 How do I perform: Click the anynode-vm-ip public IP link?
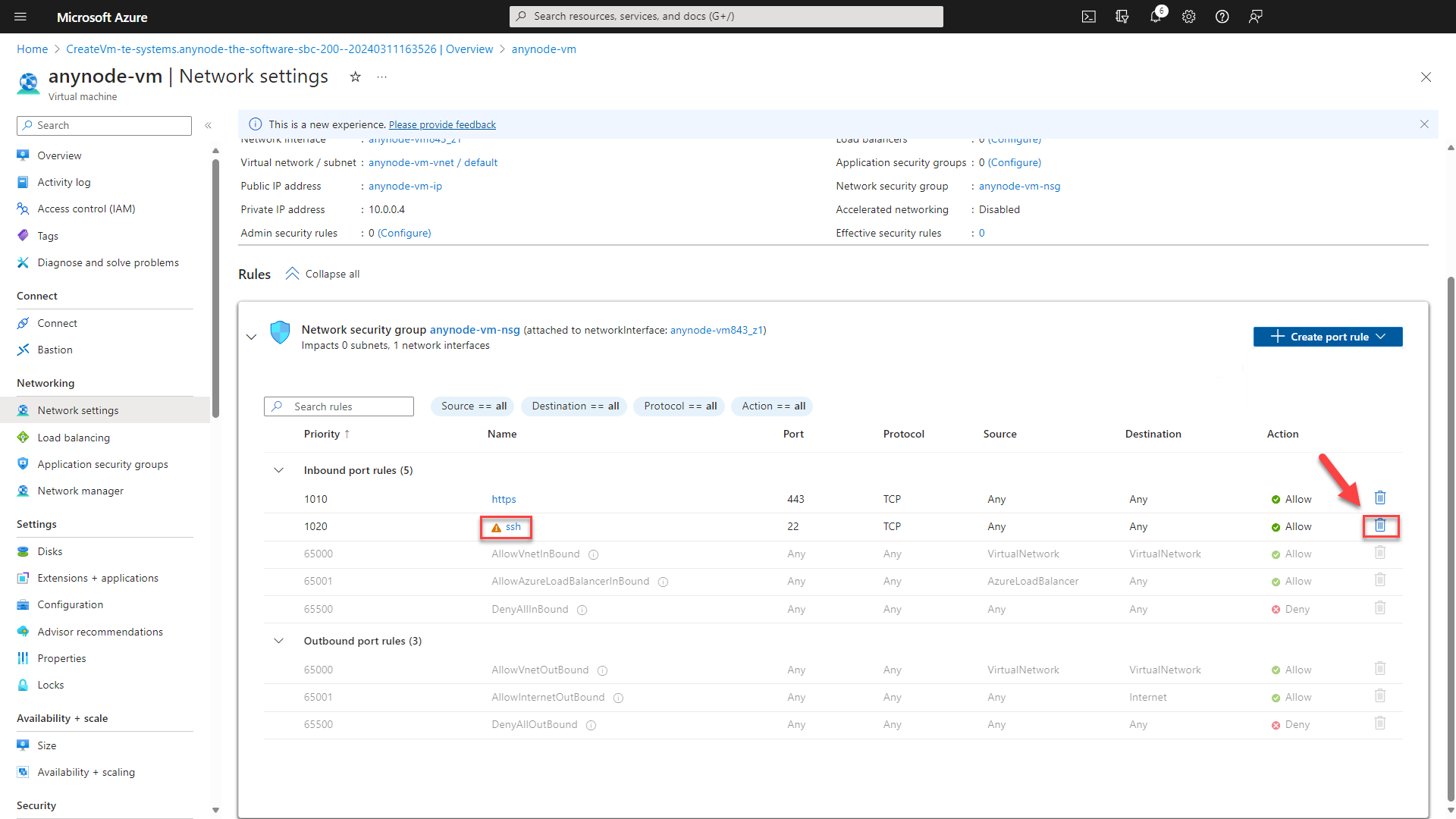[405, 185]
